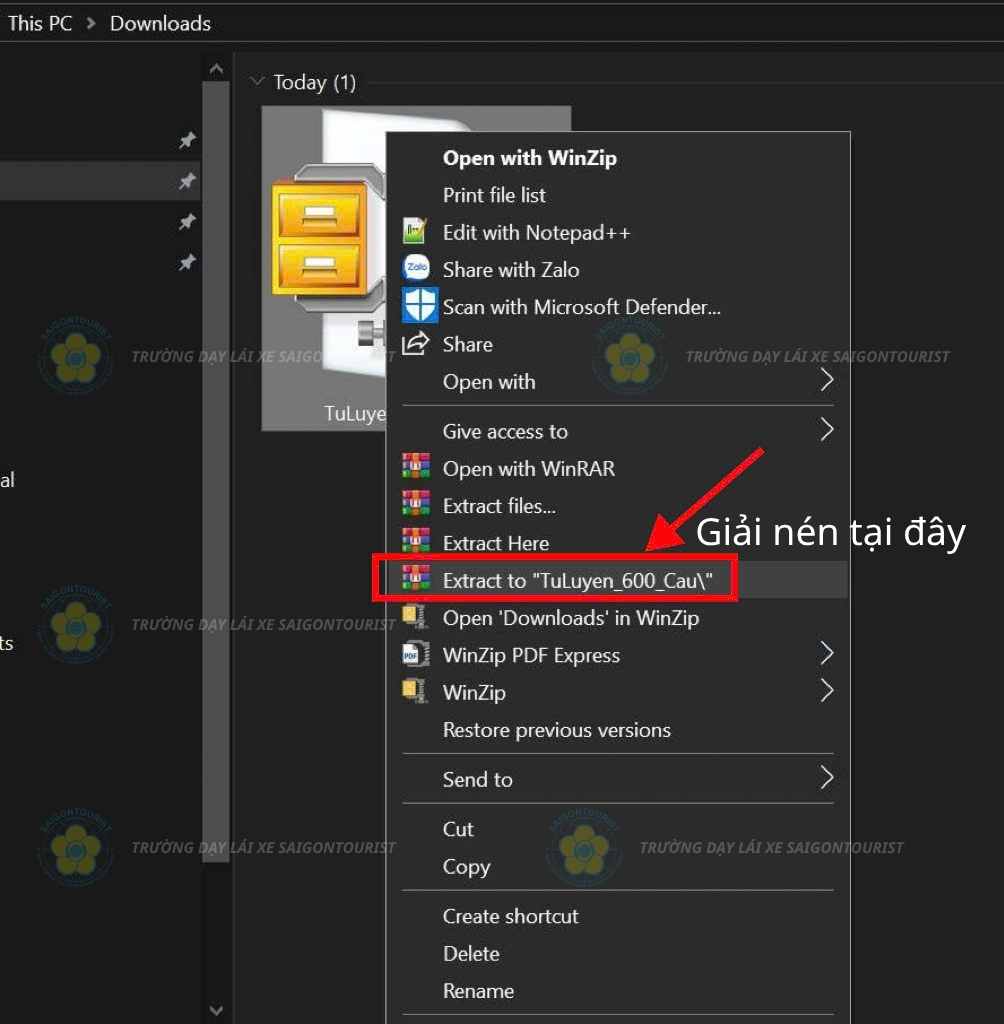Click the Share arrow icon
The height and width of the screenshot is (1024, 1004).
(x=415, y=343)
